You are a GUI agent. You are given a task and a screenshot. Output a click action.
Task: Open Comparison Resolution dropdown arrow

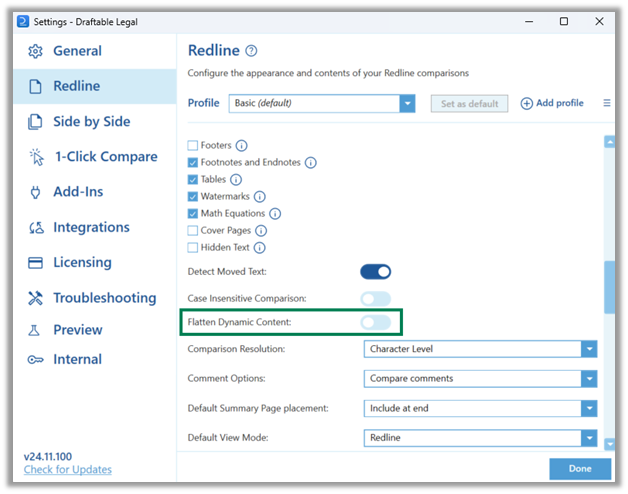pyautogui.click(x=589, y=349)
